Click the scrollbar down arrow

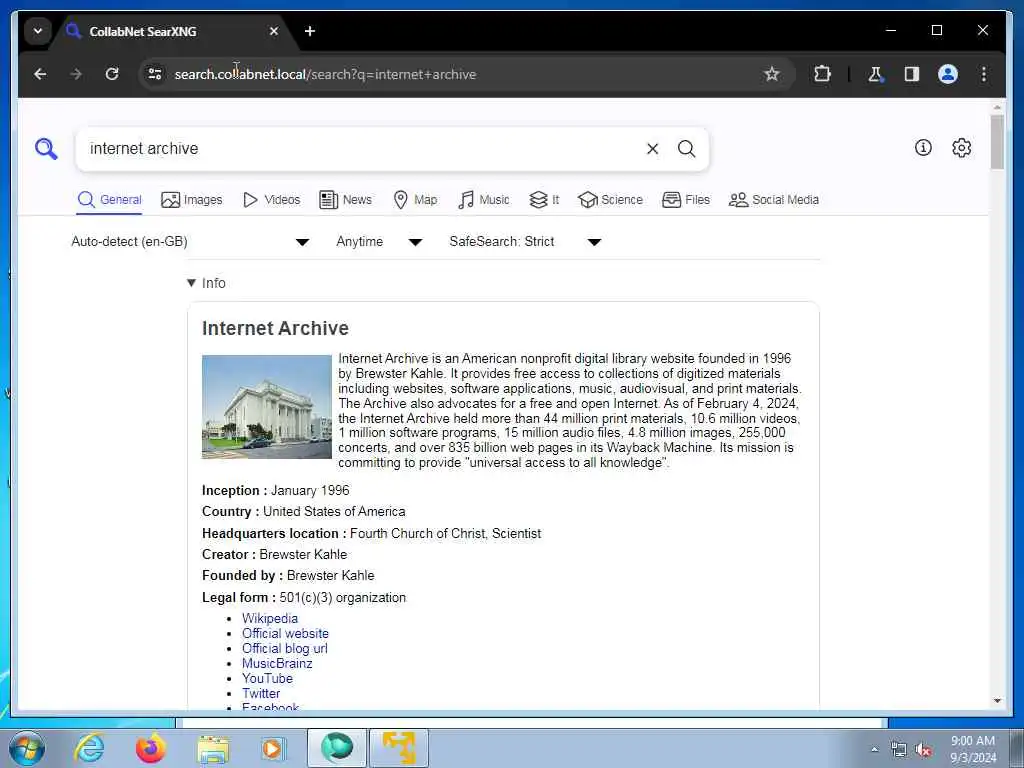pyautogui.click(x=997, y=700)
